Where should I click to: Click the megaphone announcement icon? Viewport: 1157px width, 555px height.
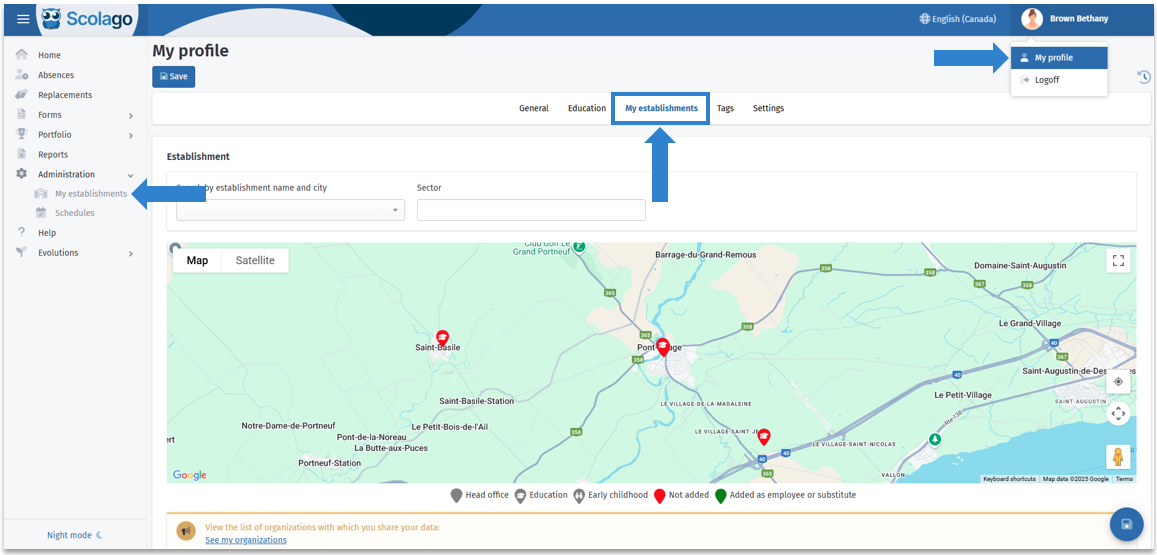tap(186, 531)
